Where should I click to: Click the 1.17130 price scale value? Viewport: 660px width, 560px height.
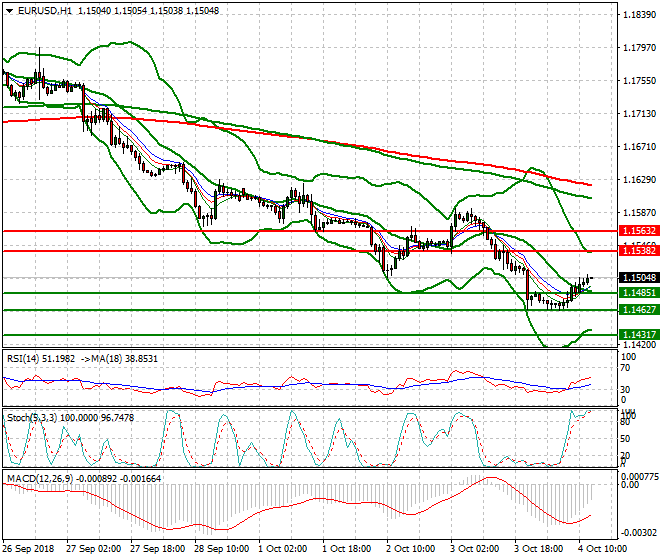(639, 114)
